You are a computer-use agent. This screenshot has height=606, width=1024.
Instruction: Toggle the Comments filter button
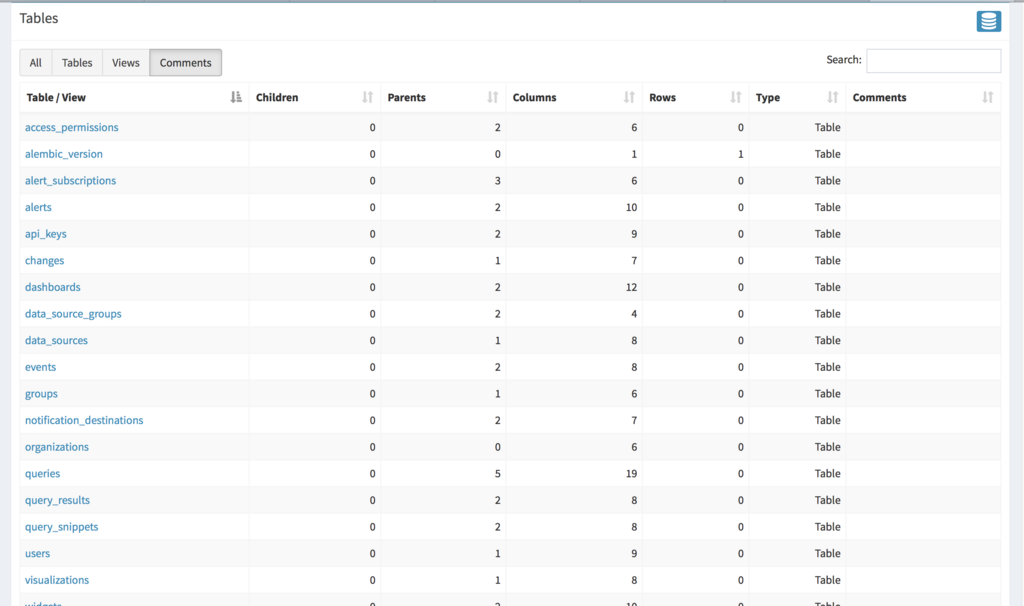click(185, 63)
